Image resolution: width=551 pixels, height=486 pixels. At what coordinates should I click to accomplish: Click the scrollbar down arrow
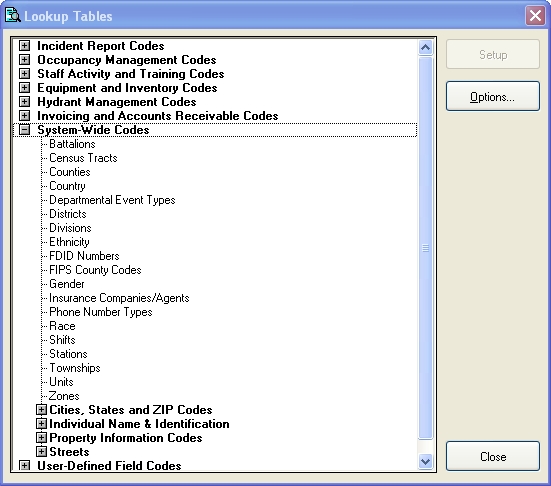pyautogui.click(x=426, y=461)
